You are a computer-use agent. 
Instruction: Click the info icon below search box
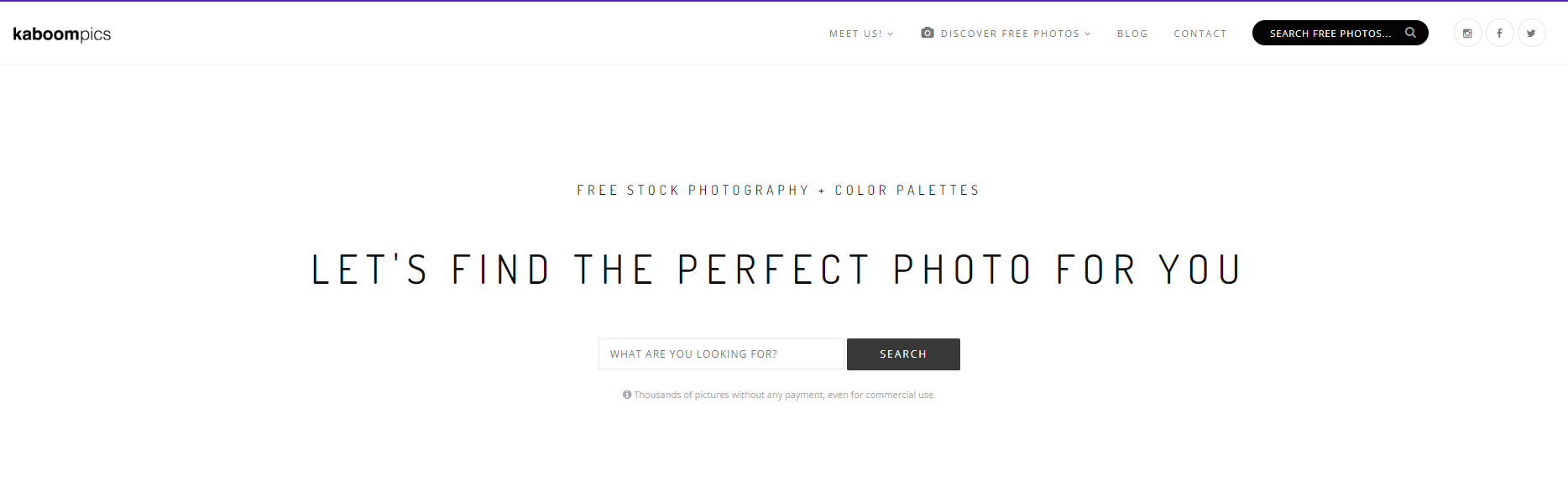tap(627, 395)
